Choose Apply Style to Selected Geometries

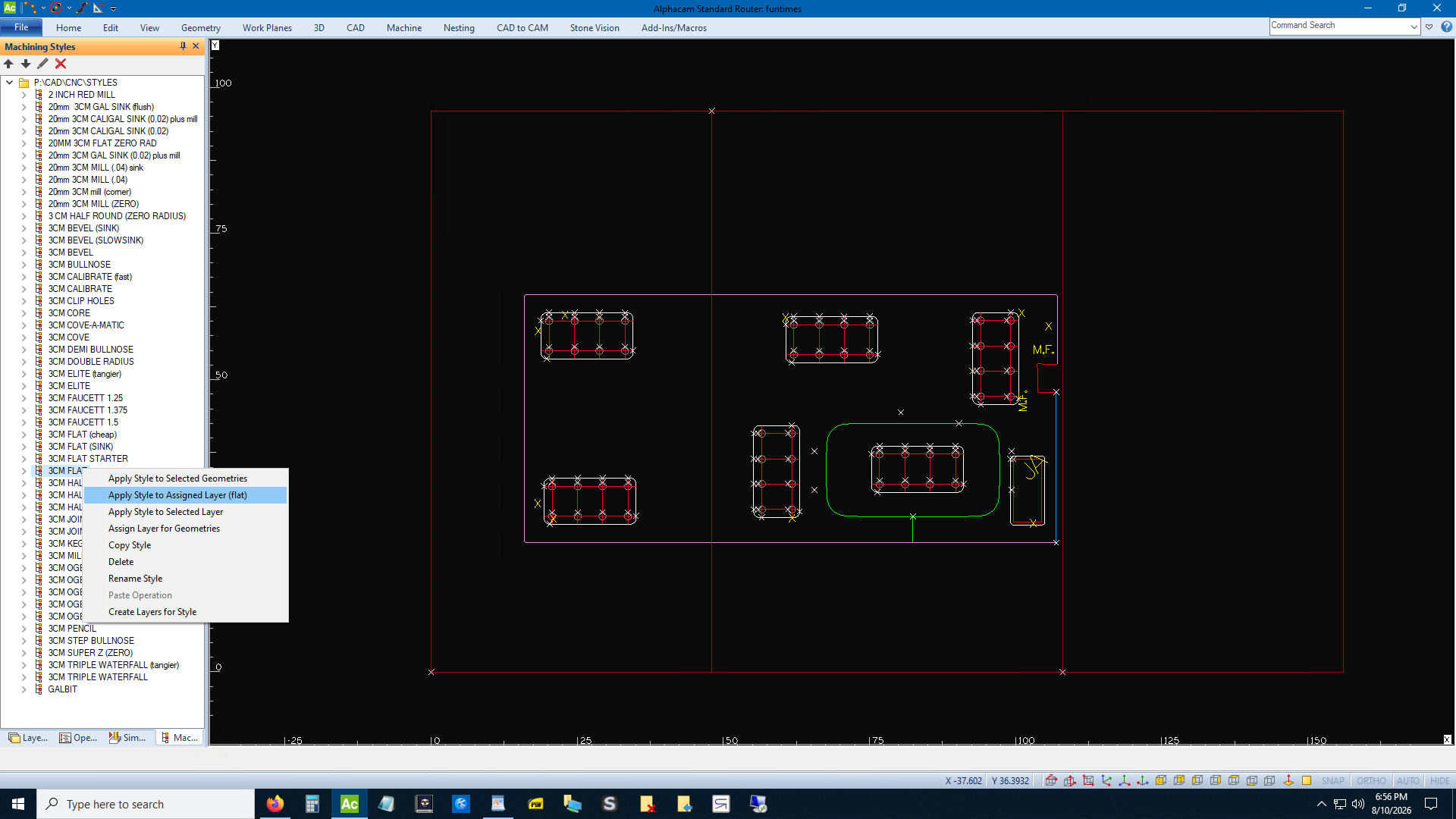click(177, 479)
